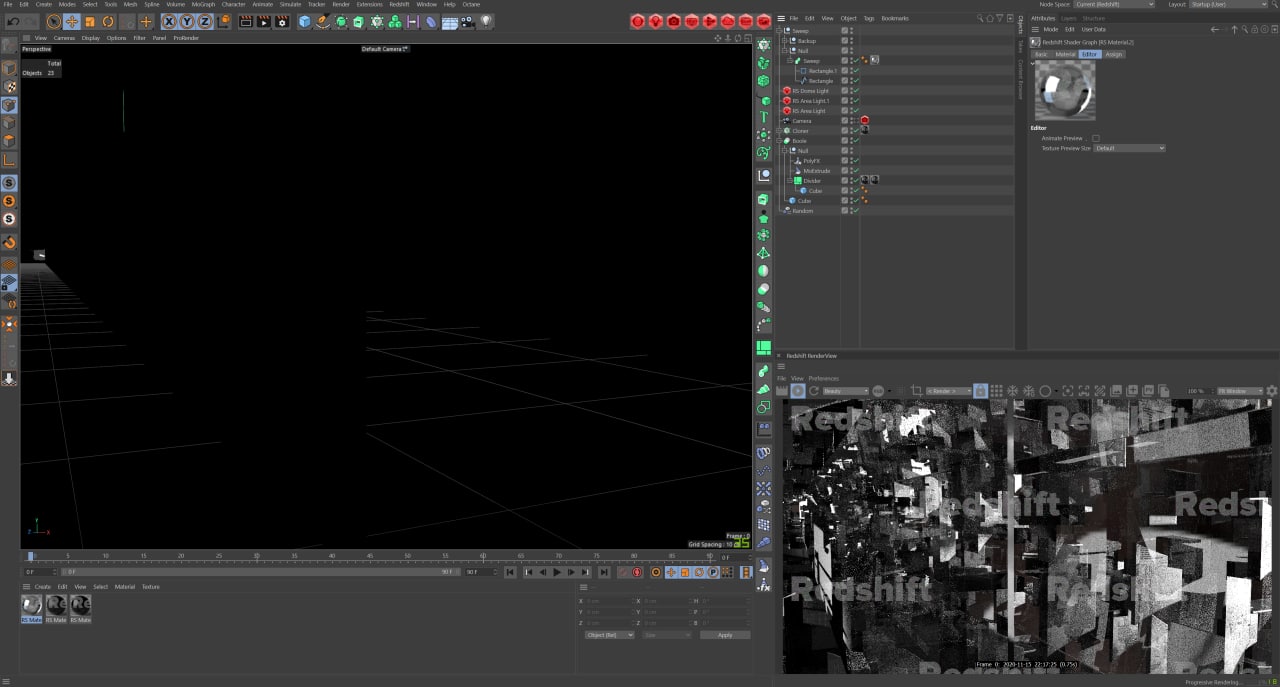Collapse the Boole object hierarchy
Viewport: 1280px width, 687px height.
781,141
